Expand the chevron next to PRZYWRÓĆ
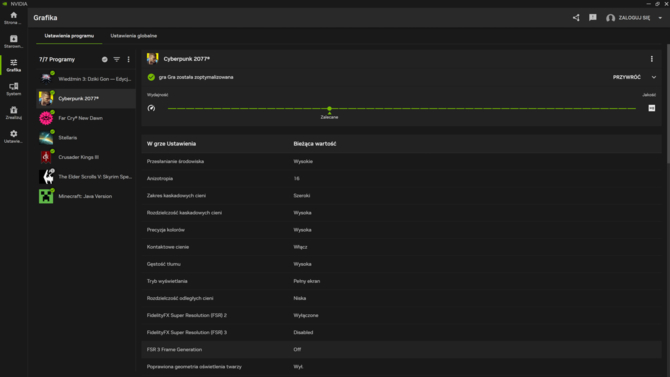Viewport: 670px width, 377px height. tap(654, 77)
